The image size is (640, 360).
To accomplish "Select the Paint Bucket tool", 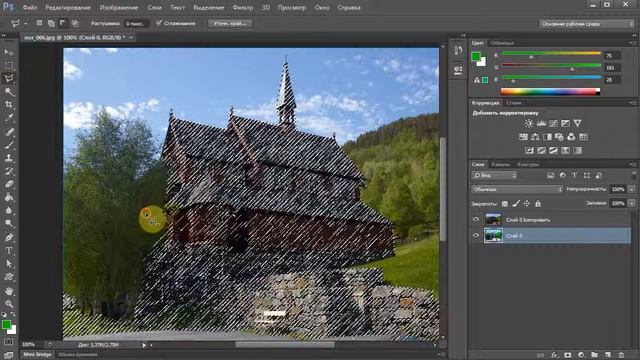I will coord(9,198).
